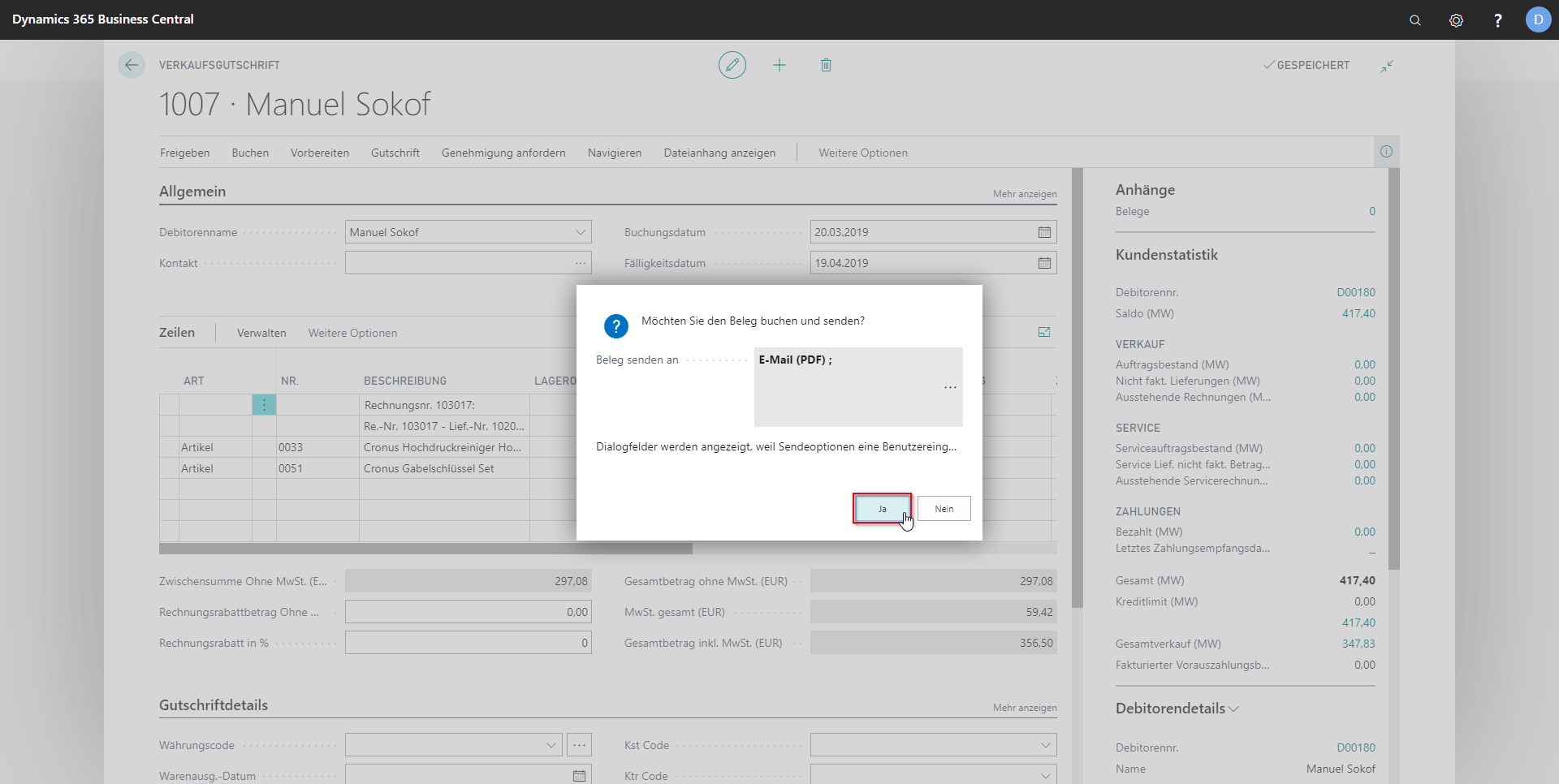Click Belege count 0 in Anhänge

coord(1372,211)
